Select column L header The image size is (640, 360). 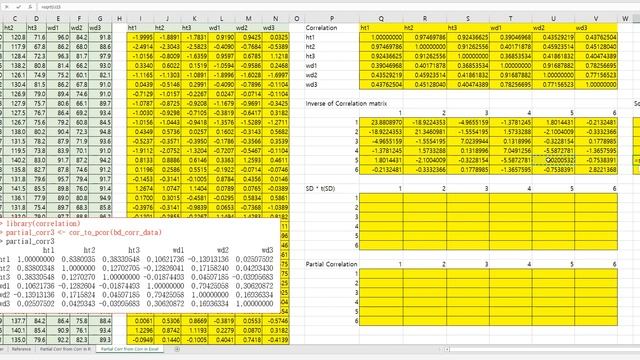click(x=221, y=18)
